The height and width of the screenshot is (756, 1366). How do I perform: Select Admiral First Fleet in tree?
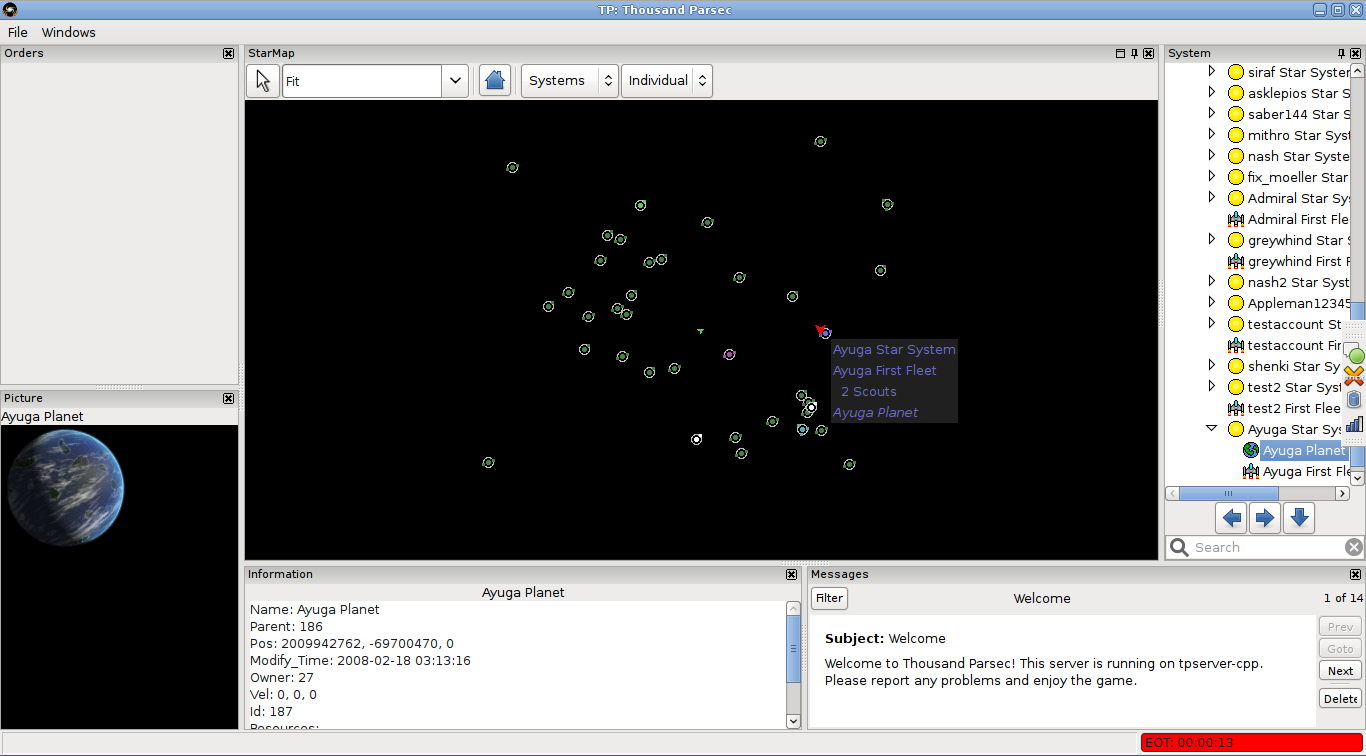tap(1298, 219)
